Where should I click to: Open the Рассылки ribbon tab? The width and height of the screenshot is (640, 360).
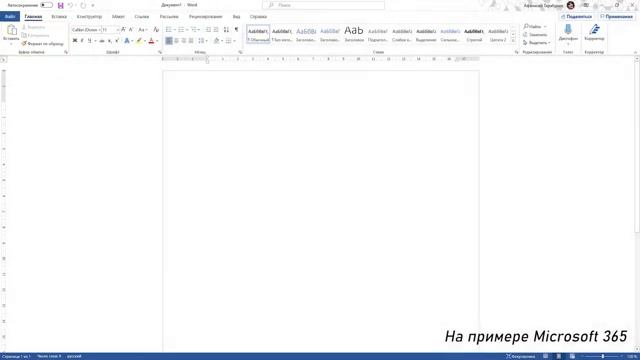click(169, 17)
